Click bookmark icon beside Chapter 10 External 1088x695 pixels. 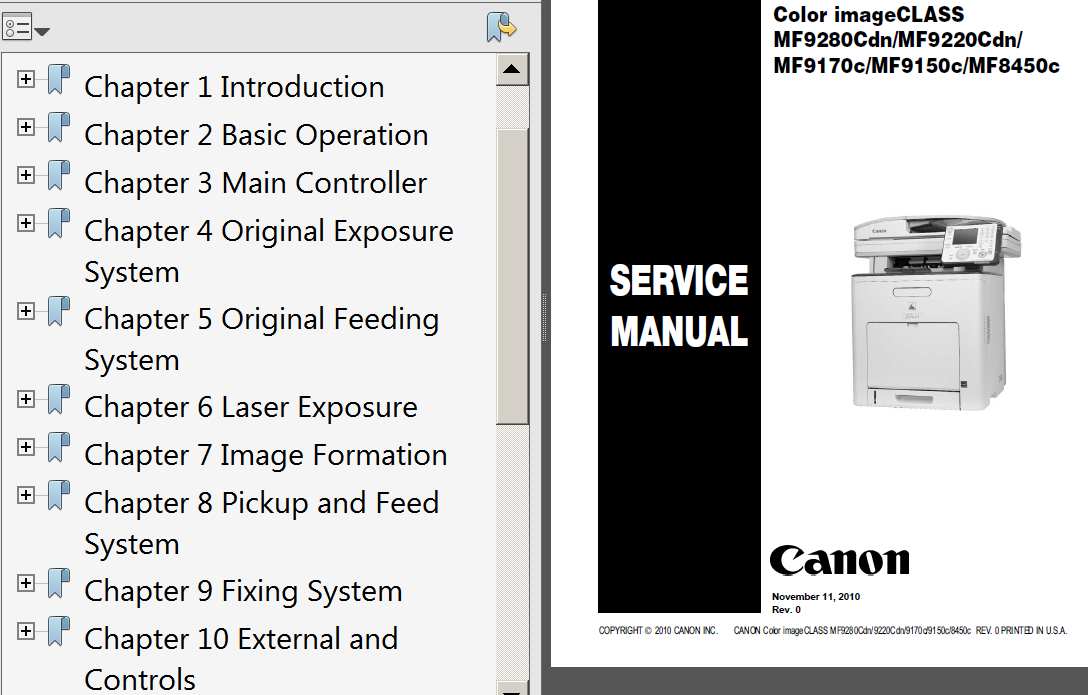(59, 630)
